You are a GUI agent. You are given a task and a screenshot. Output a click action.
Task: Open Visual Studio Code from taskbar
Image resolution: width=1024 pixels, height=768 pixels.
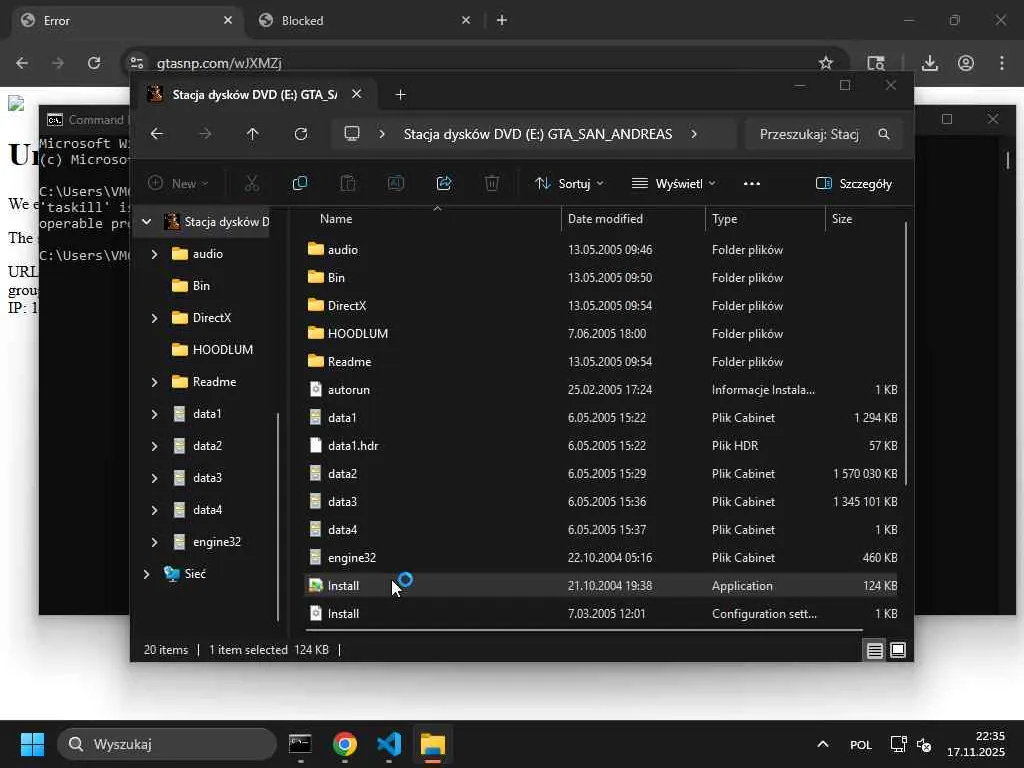(389, 745)
